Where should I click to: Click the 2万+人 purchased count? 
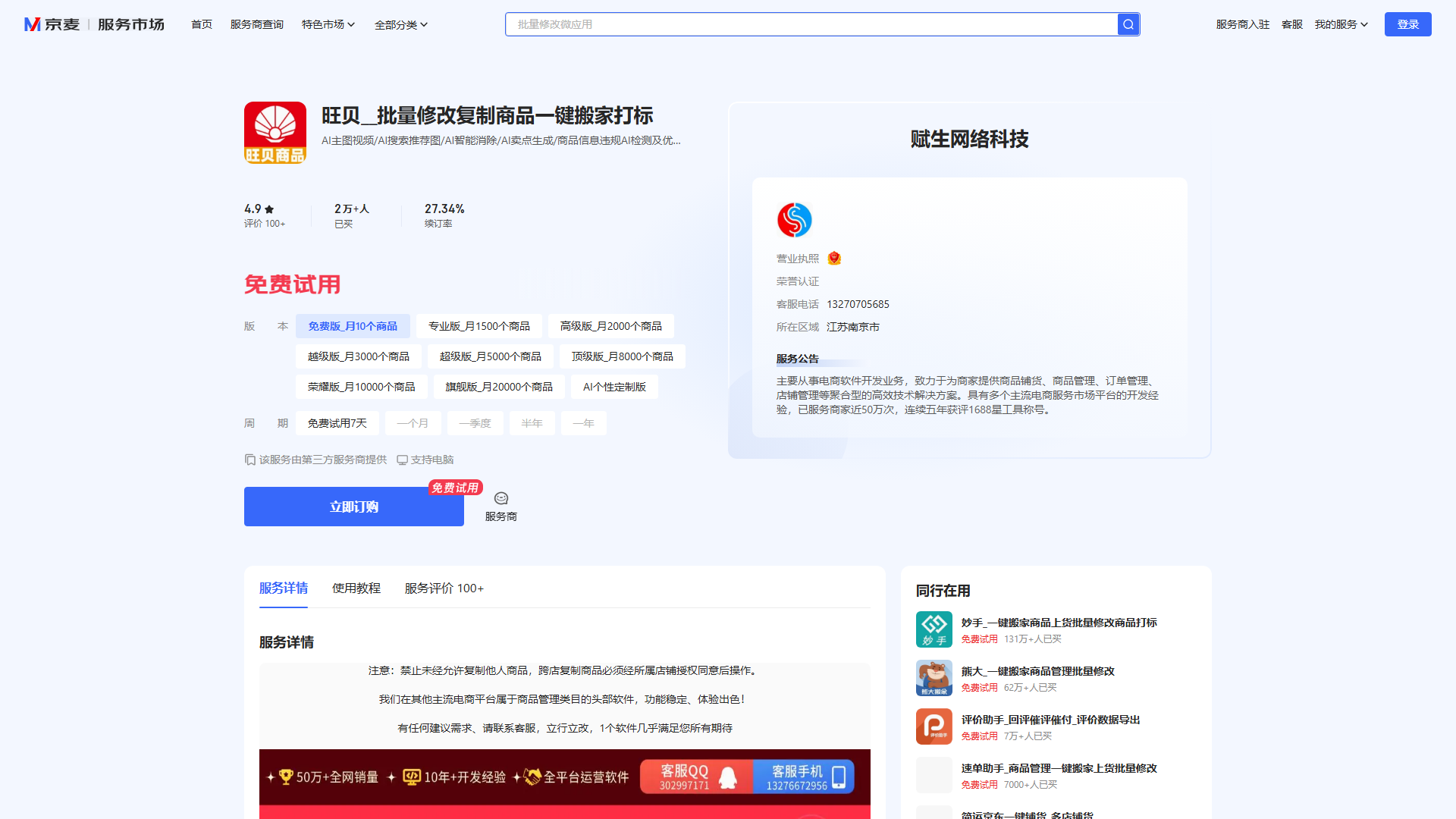[x=352, y=209]
